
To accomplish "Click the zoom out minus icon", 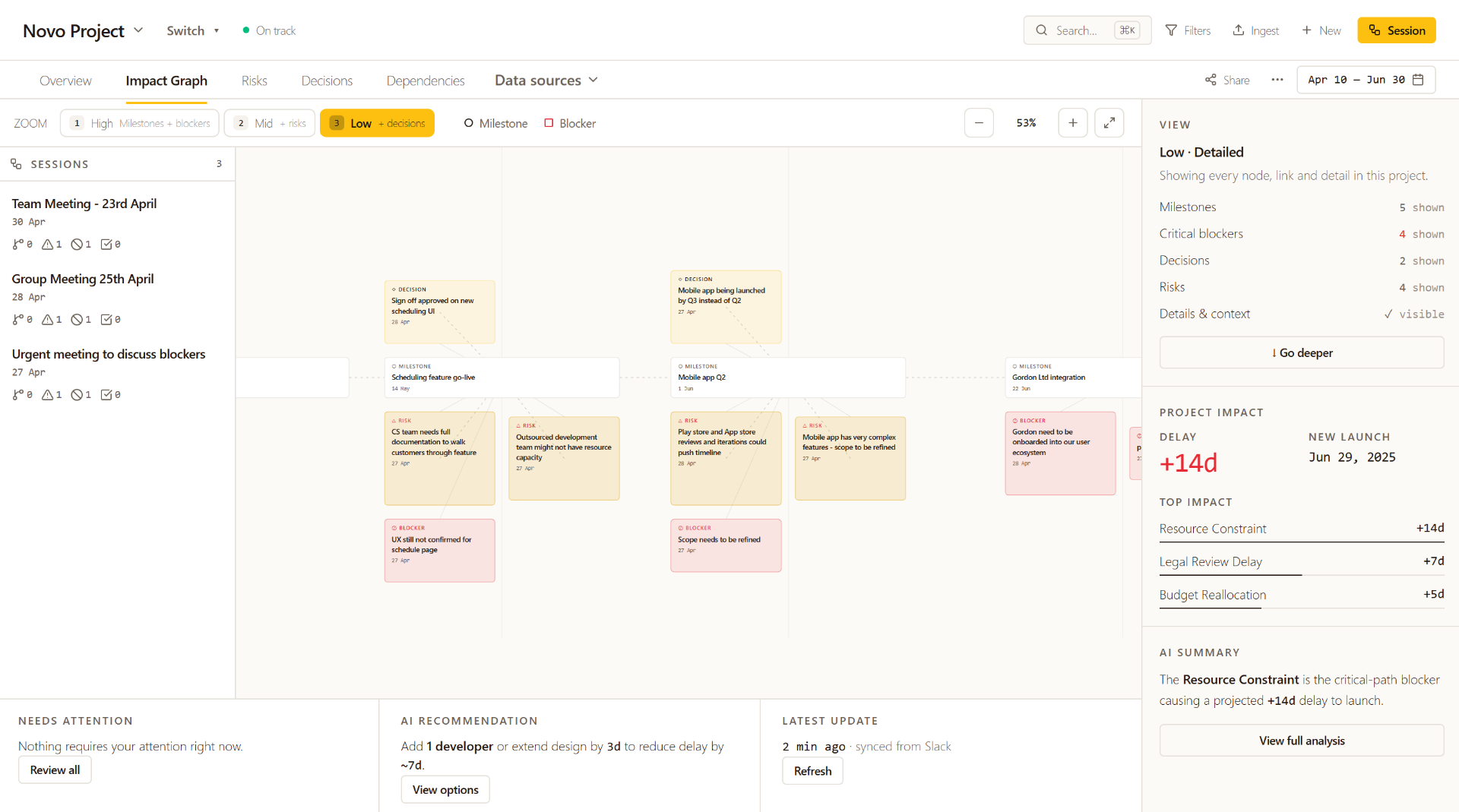I will 979,123.
